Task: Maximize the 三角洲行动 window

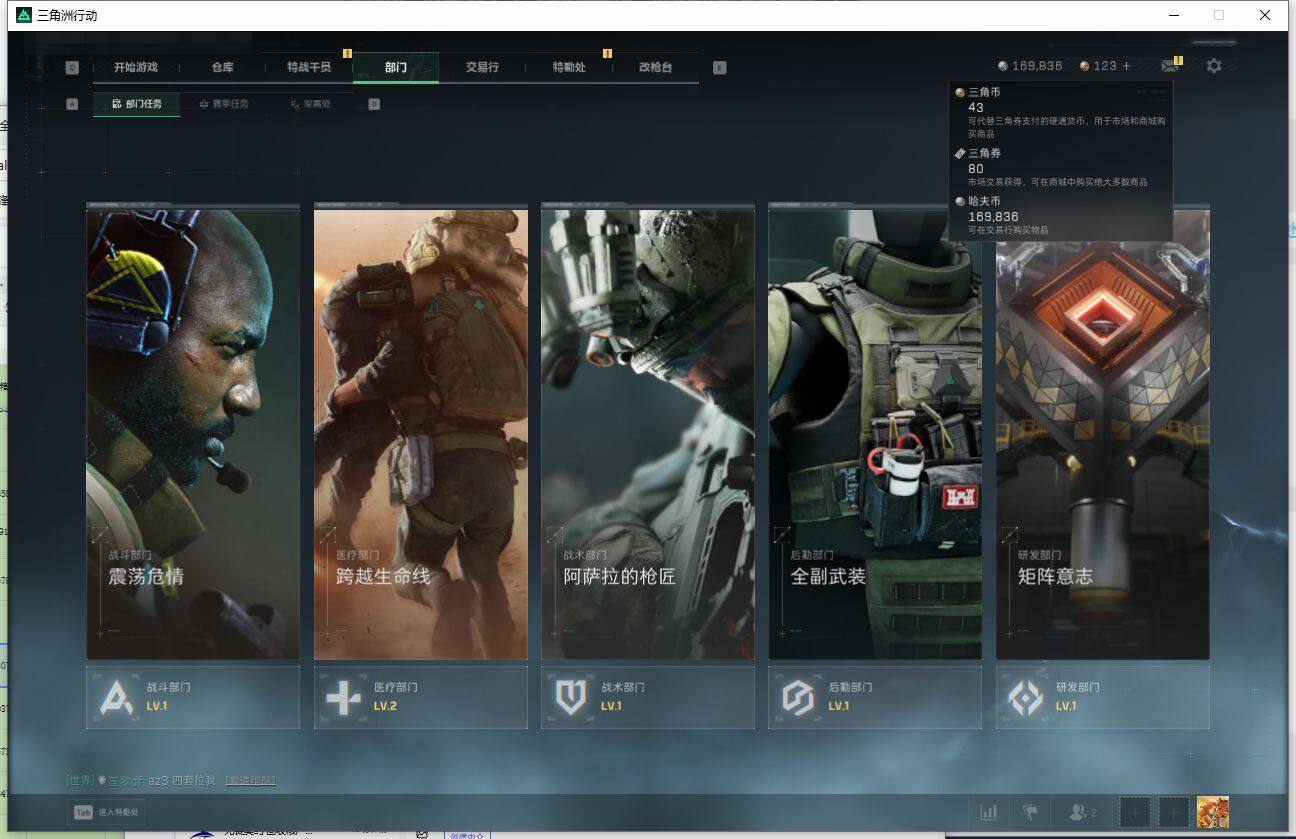Action: [x=1219, y=15]
